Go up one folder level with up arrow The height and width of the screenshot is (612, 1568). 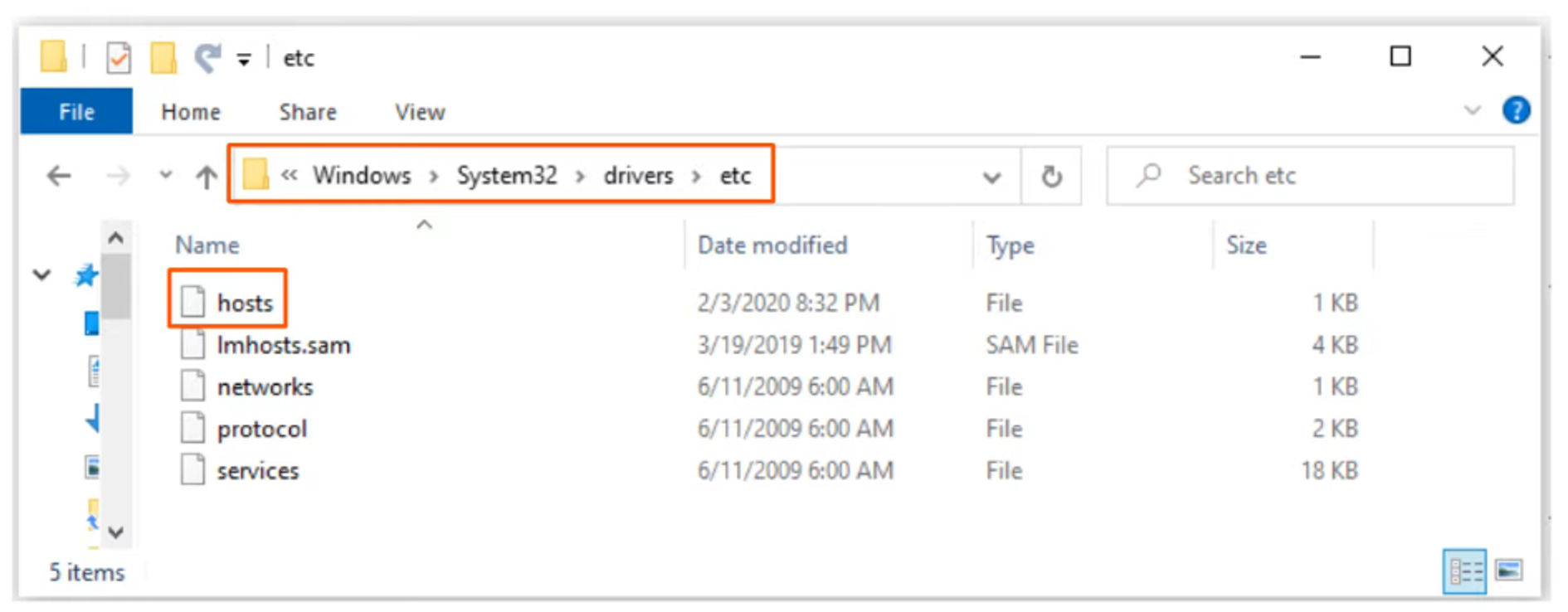point(206,176)
